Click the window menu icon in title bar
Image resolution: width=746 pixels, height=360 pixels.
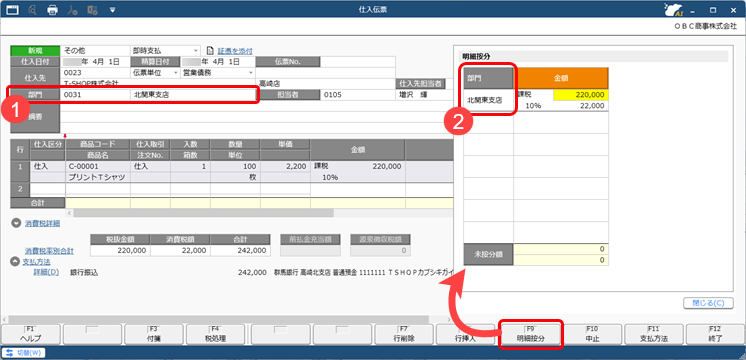point(12,10)
